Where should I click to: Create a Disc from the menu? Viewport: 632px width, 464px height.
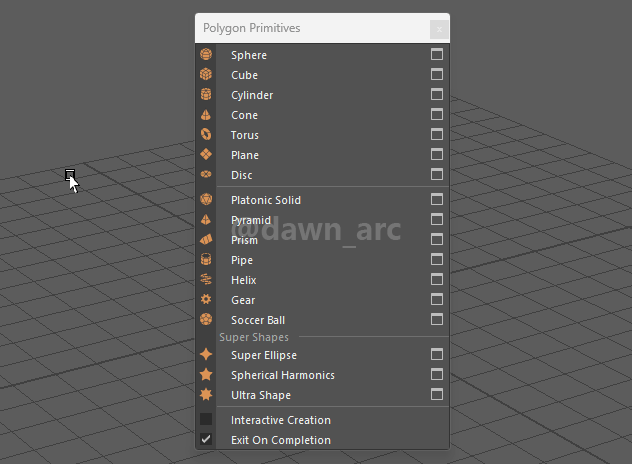(x=242, y=175)
